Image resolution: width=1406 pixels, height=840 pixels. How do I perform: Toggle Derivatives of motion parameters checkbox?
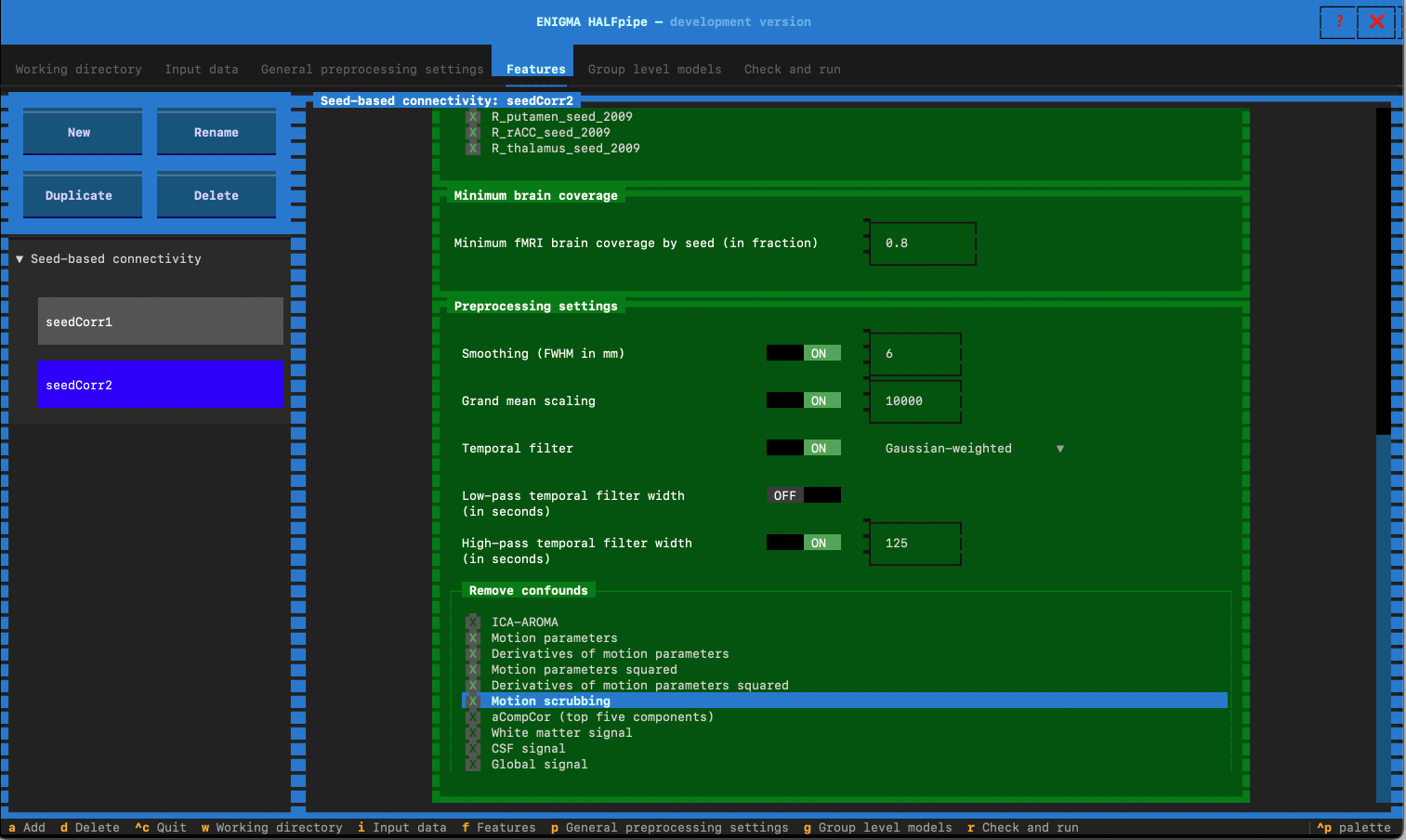[473, 654]
